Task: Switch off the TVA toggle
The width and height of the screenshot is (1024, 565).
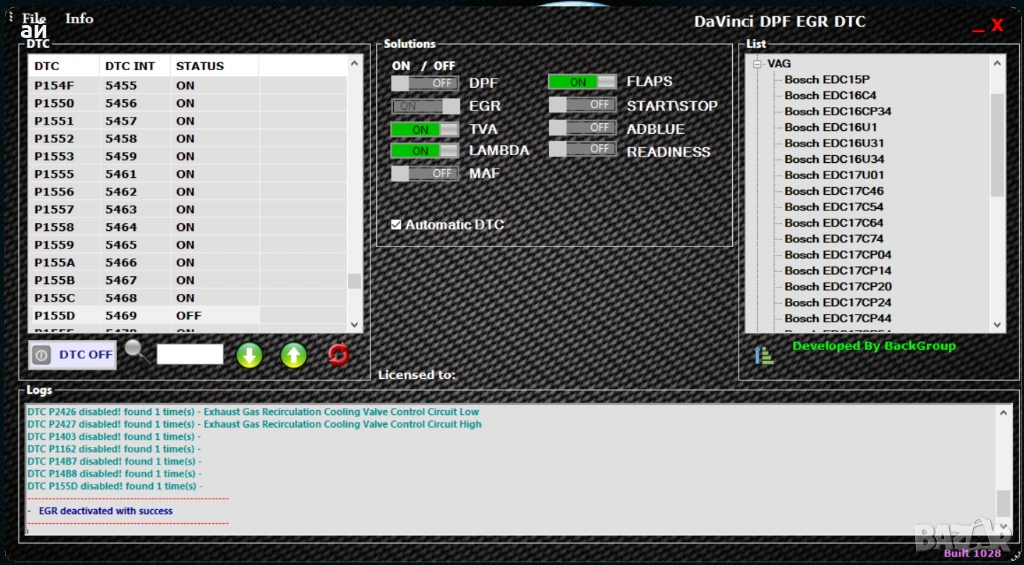Action: (x=425, y=129)
